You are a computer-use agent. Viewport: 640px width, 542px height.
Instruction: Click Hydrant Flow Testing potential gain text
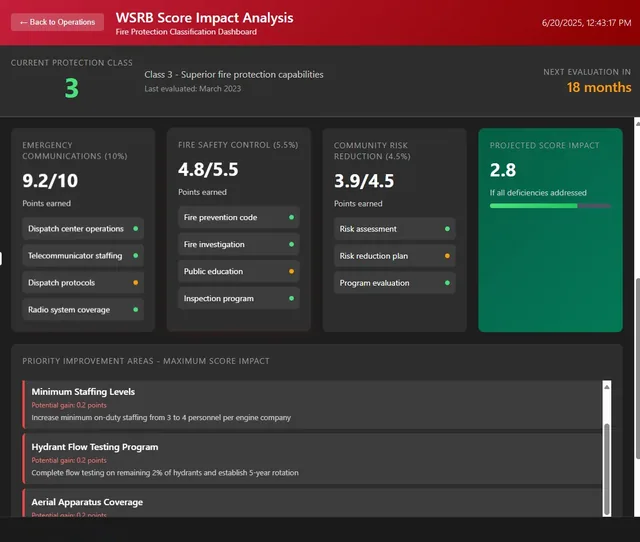click(x=69, y=460)
